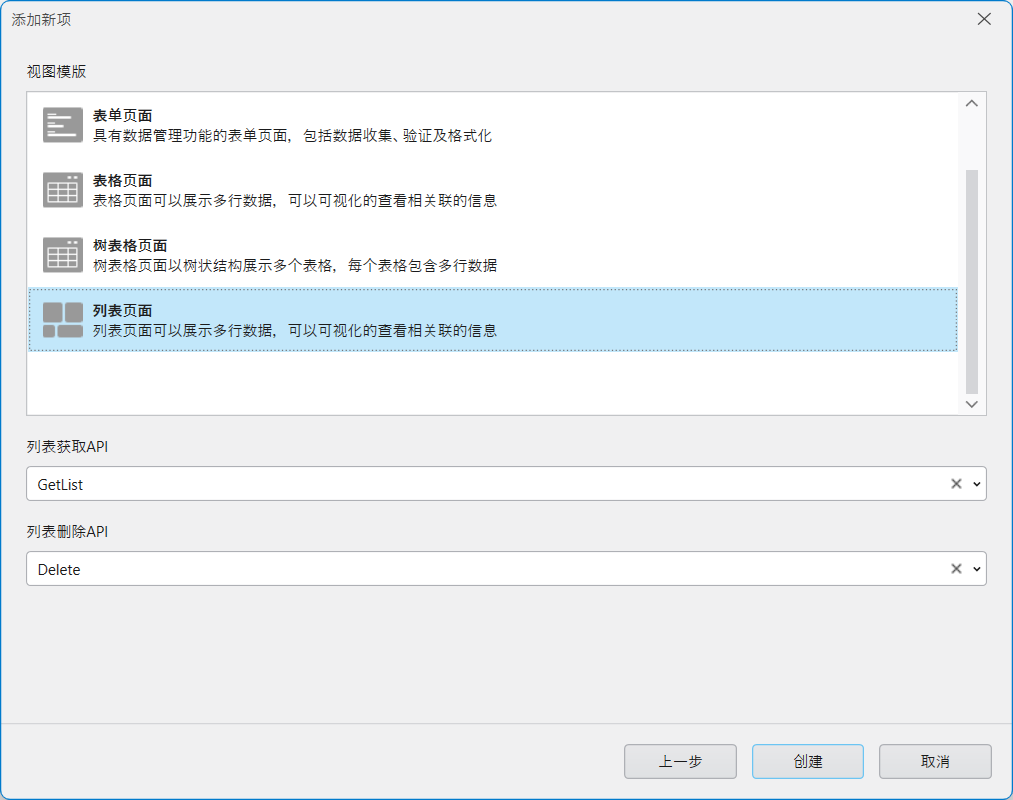Viewport: 1013px width, 800px height.
Task: Pick the 树表格页面 template description
Action: (295, 266)
